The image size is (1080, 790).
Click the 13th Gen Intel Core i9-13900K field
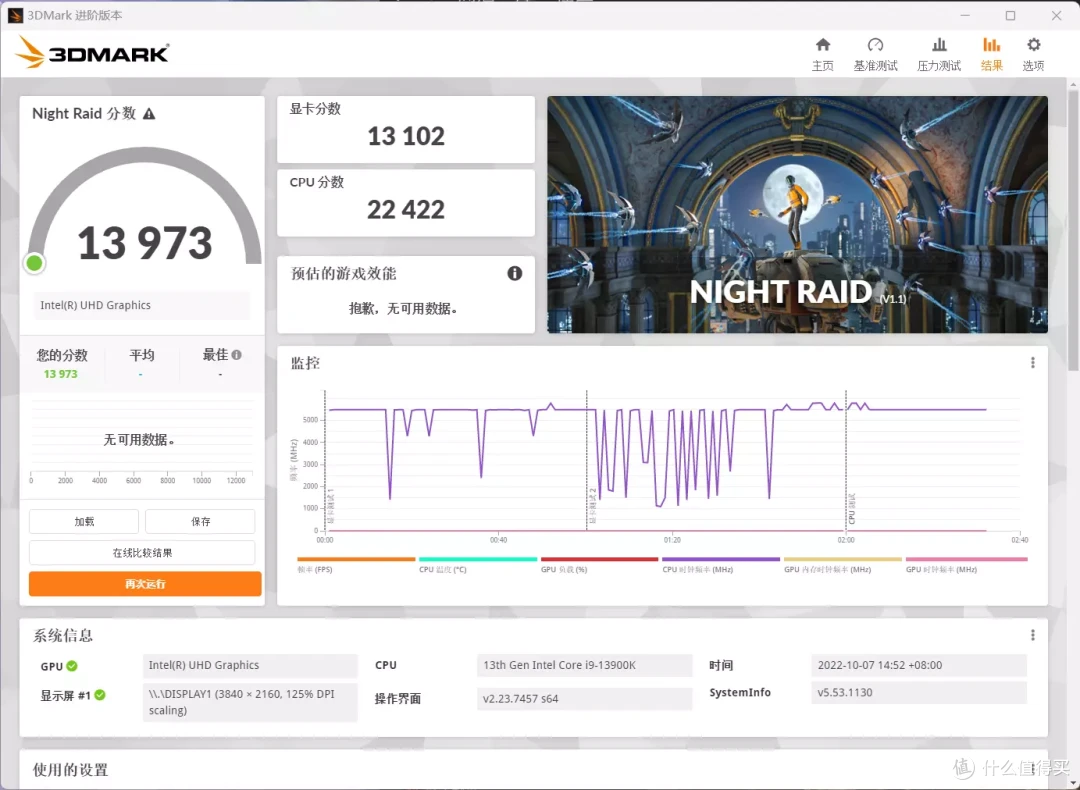(584, 665)
